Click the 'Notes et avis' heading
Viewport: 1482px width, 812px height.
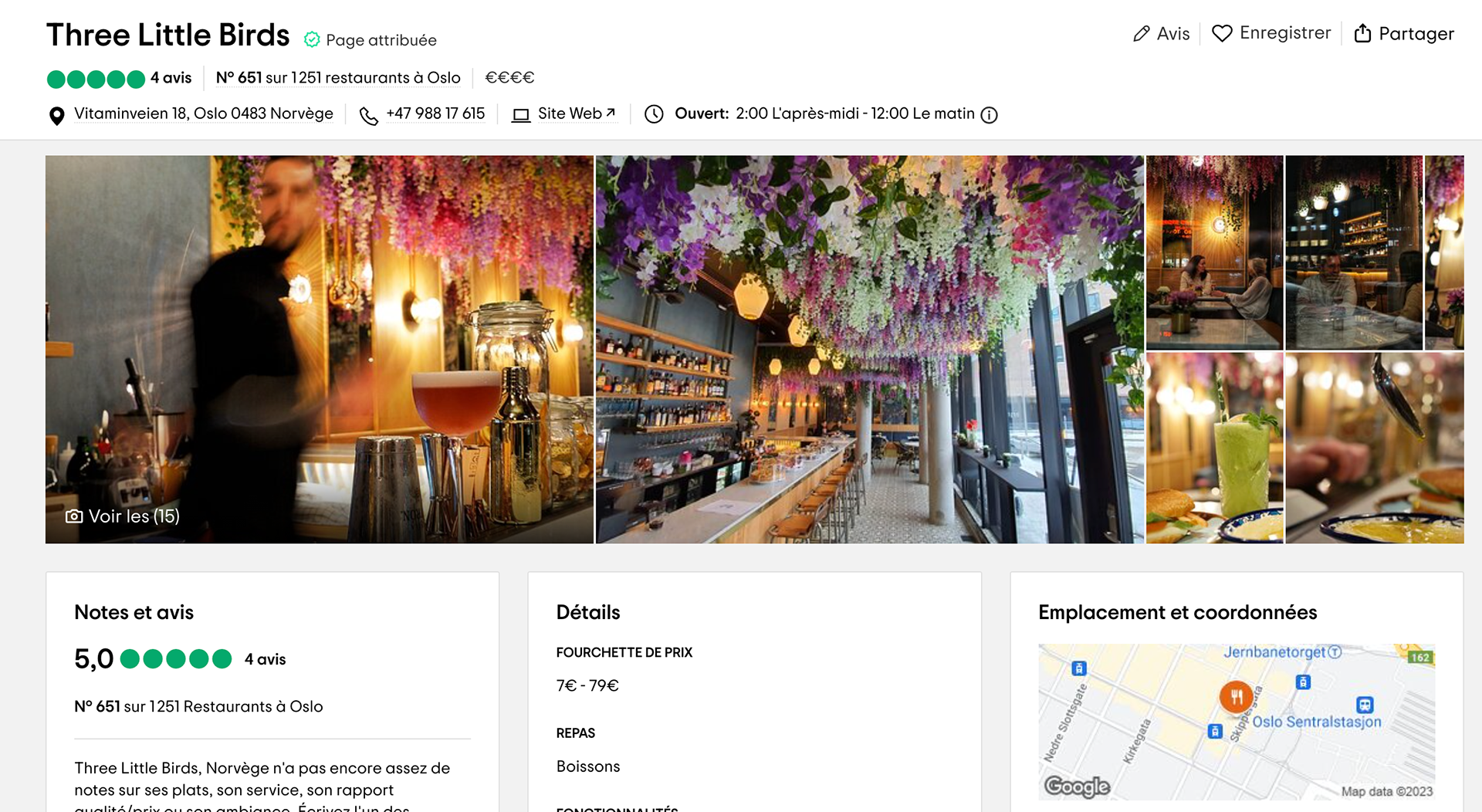pyautogui.click(x=134, y=613)
